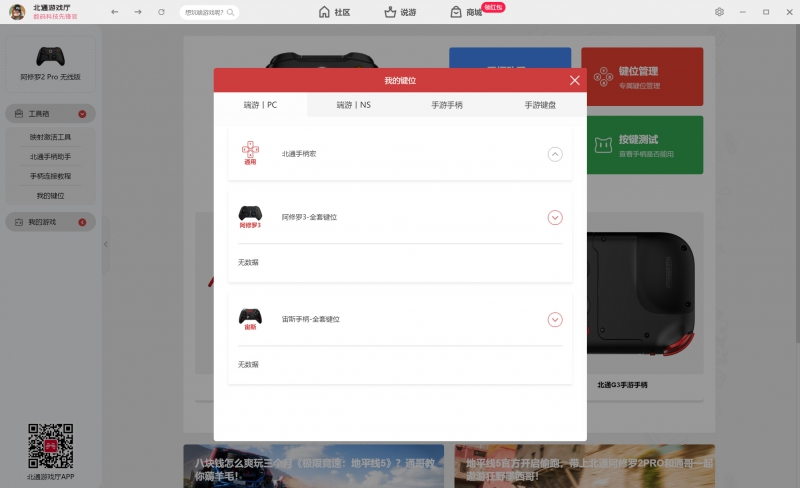Go forward with the right arrow
800x488 pixels.
[138, 12]
